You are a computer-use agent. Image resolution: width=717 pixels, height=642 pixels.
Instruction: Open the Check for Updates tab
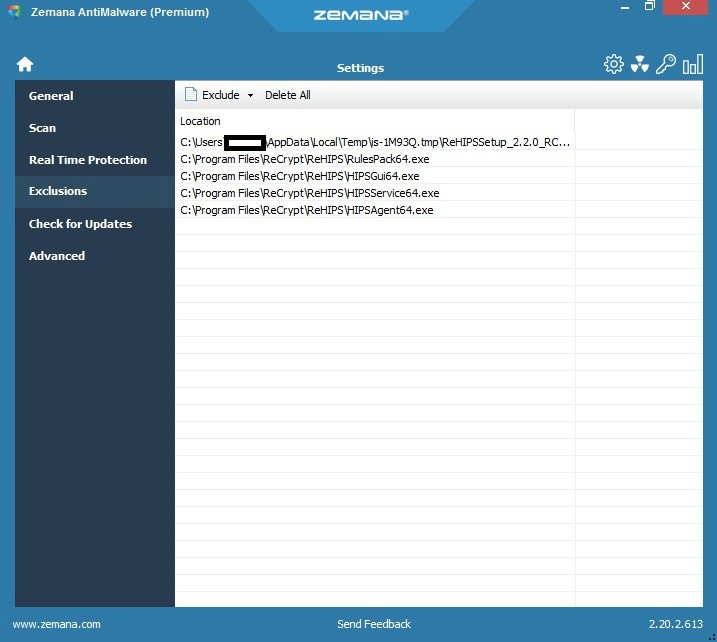[95, 224]
